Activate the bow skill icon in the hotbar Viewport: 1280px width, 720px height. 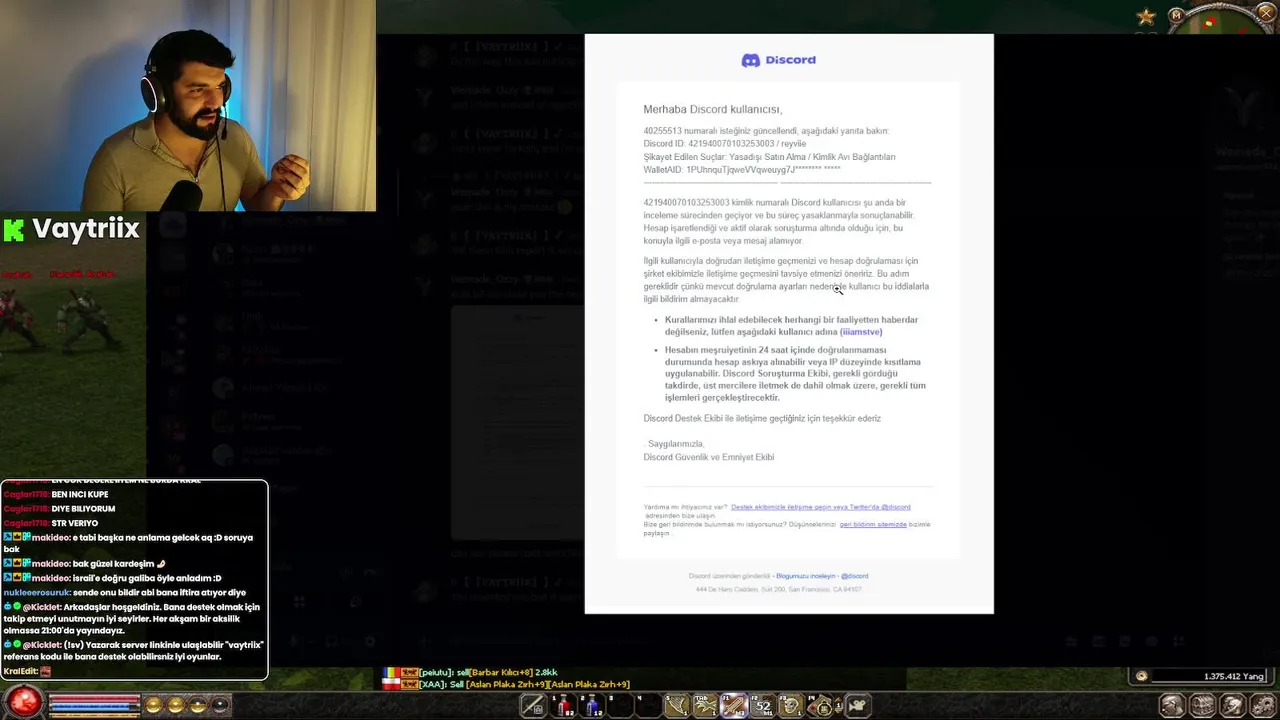pos(677,706)
